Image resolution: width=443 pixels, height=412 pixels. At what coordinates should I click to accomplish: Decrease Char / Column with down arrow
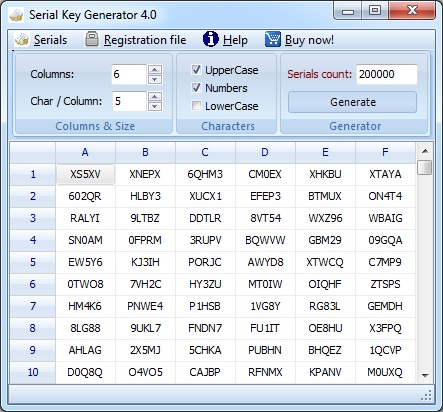point(155,106)
